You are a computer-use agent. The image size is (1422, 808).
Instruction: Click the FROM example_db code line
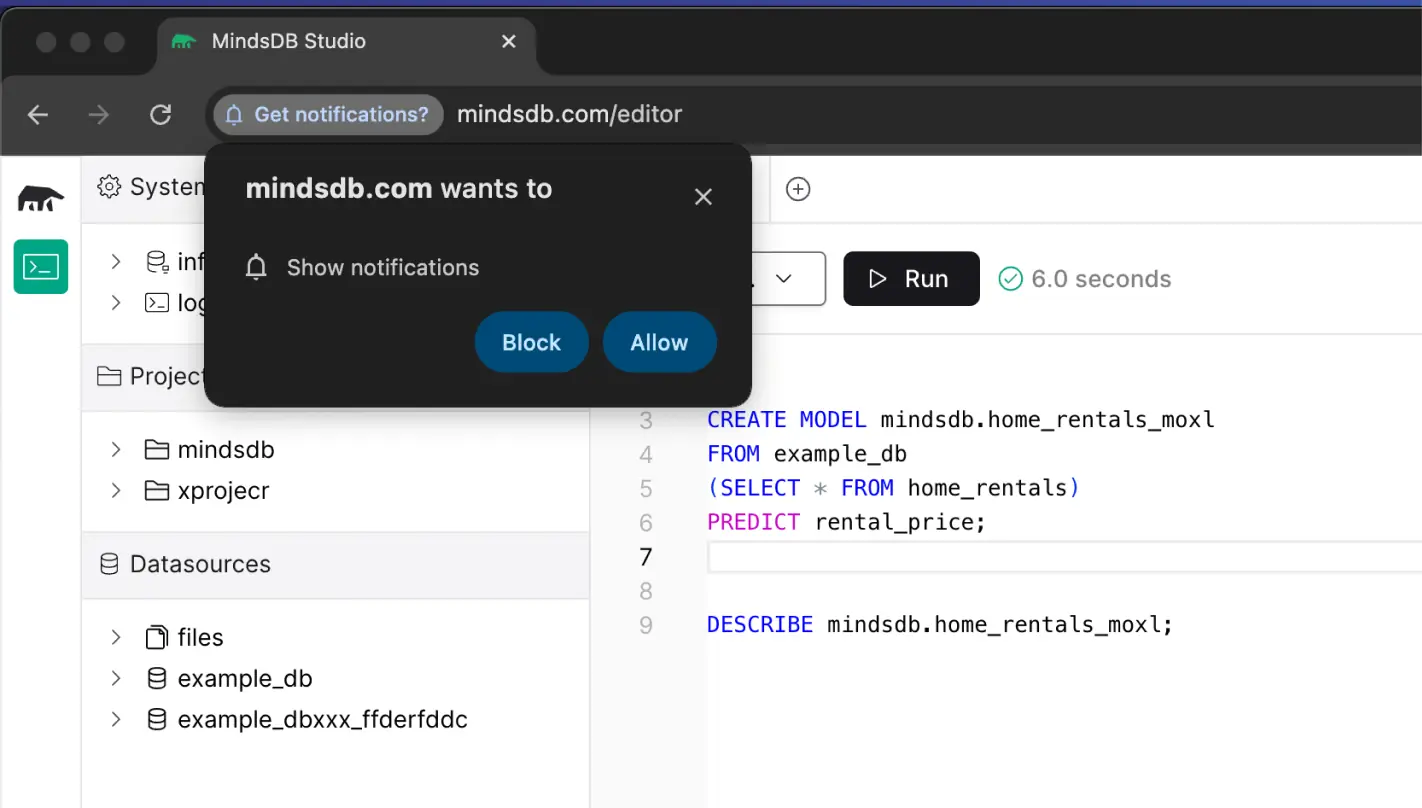click(x=807, y=454)
